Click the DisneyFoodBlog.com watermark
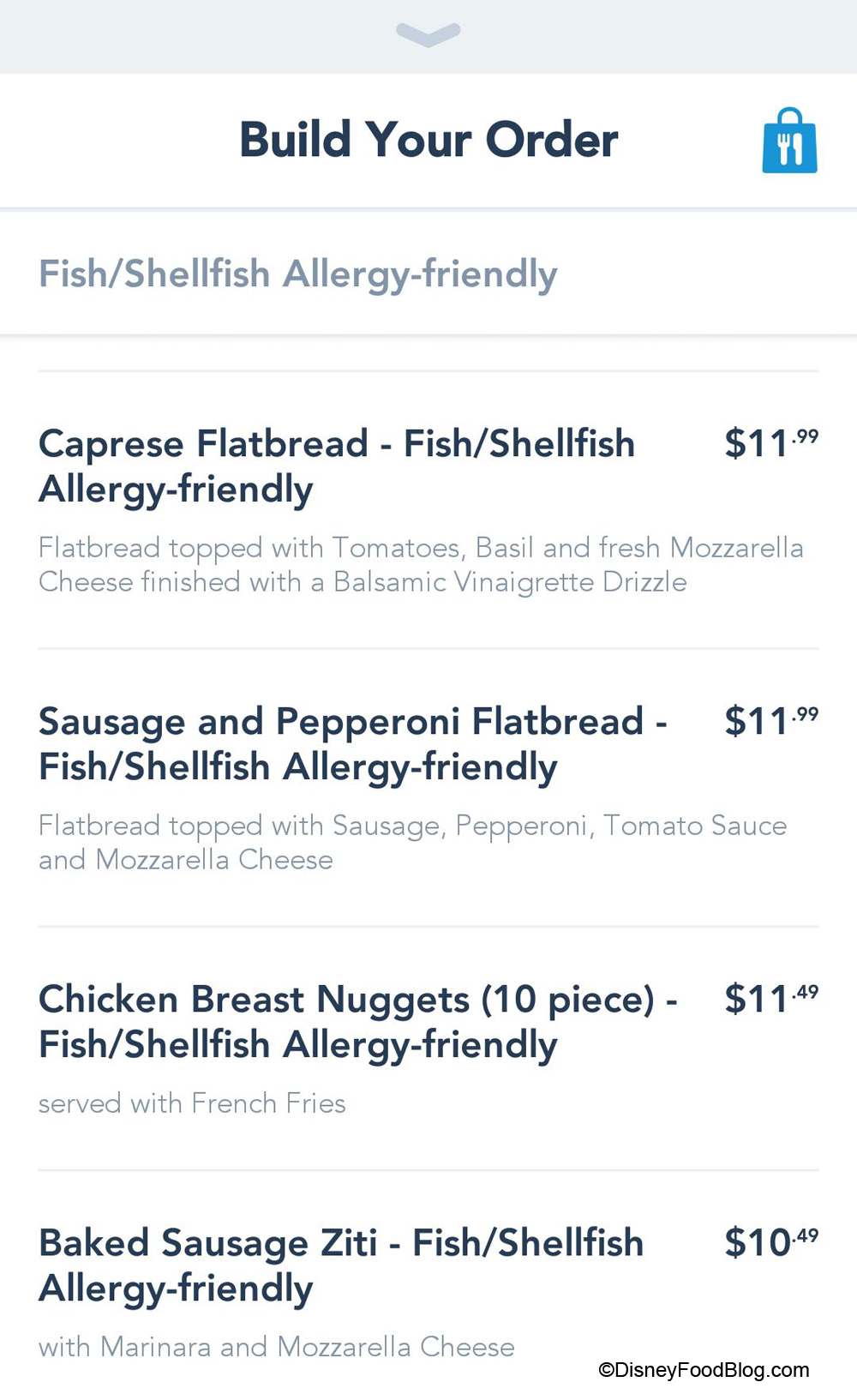857x1400 pixels. coord(704,1370)
